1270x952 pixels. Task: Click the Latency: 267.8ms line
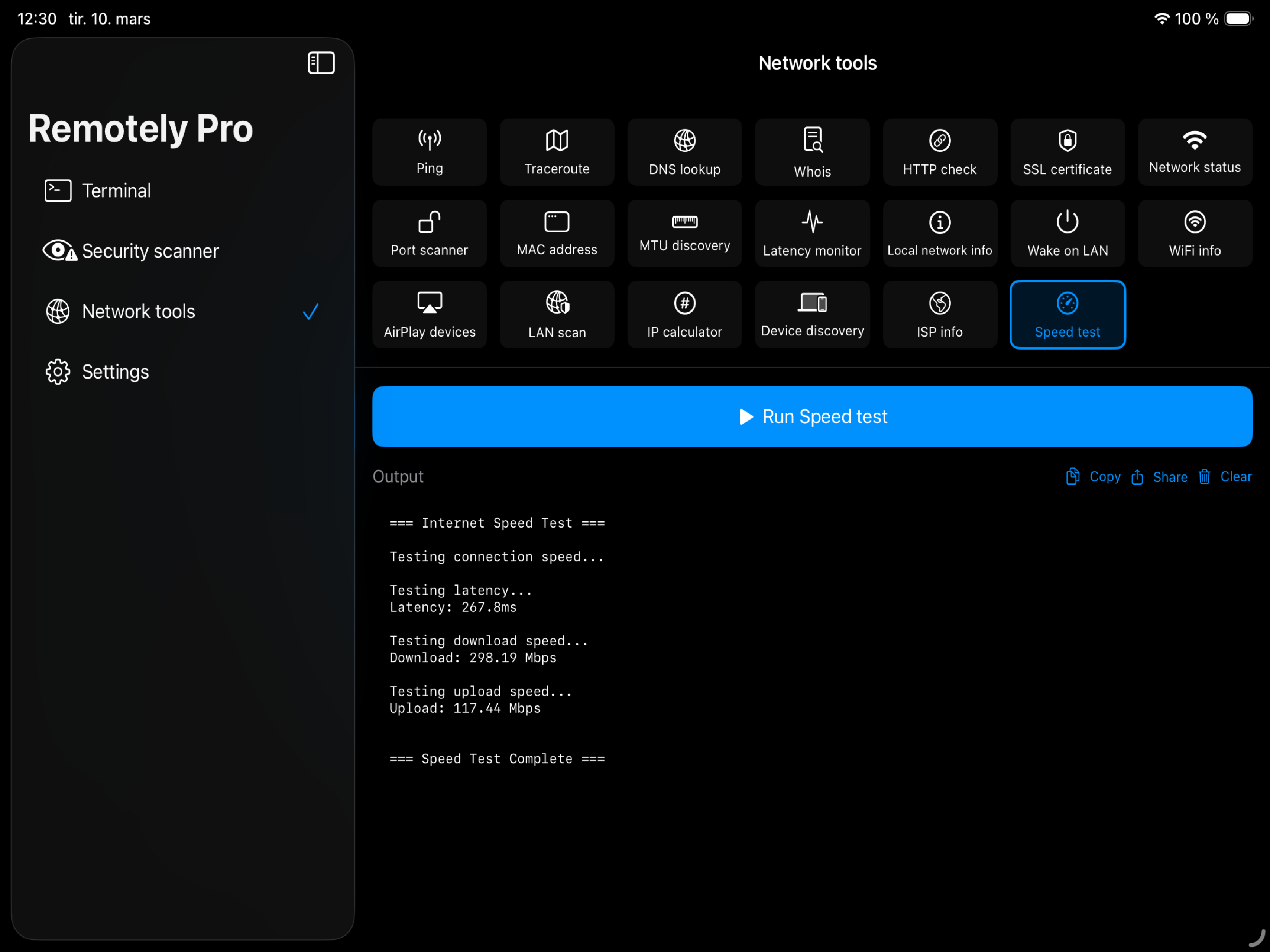click(x=453, y=607)
